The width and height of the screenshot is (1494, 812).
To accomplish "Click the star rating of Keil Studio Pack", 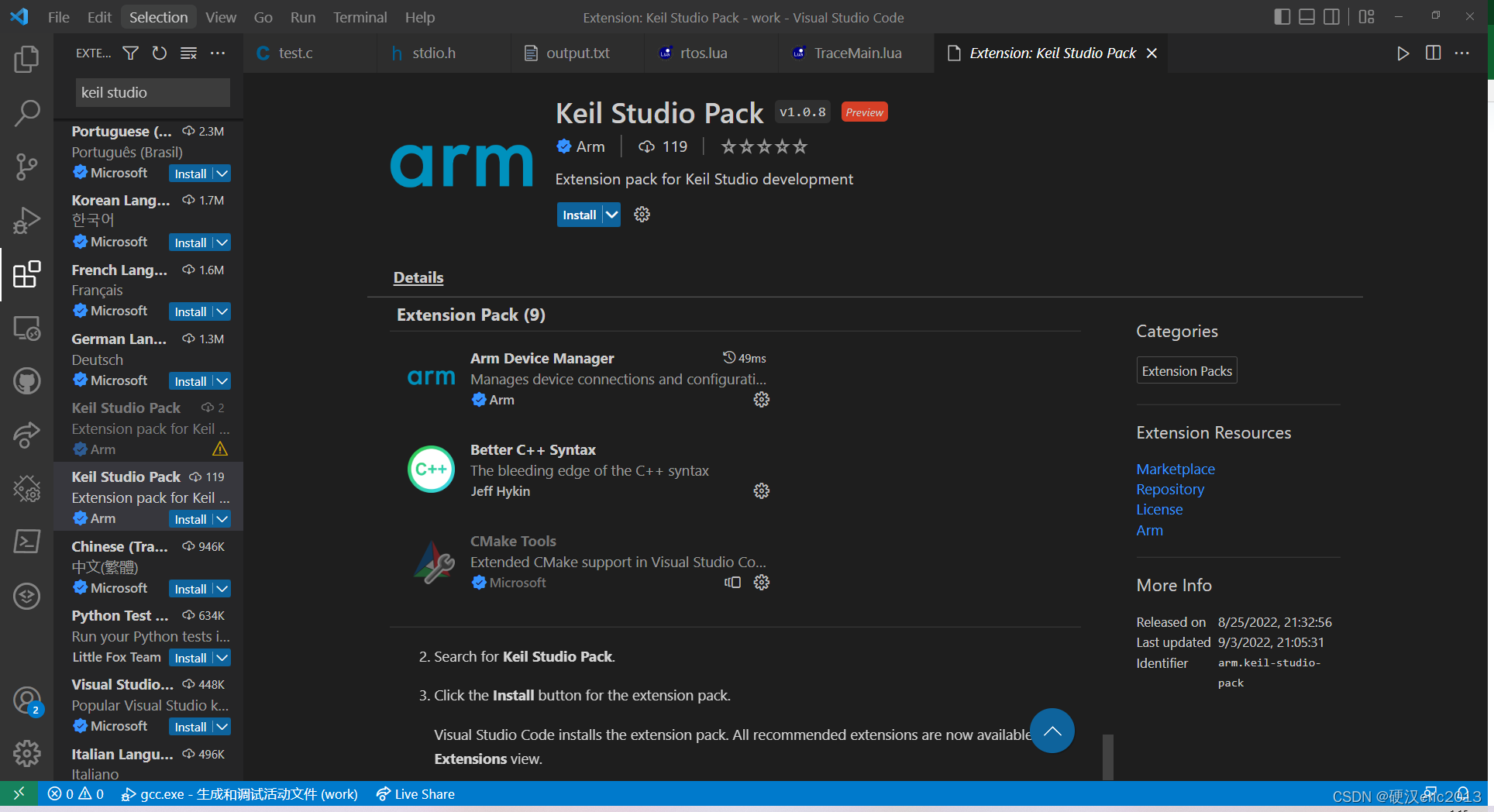I will click(764, 146).
